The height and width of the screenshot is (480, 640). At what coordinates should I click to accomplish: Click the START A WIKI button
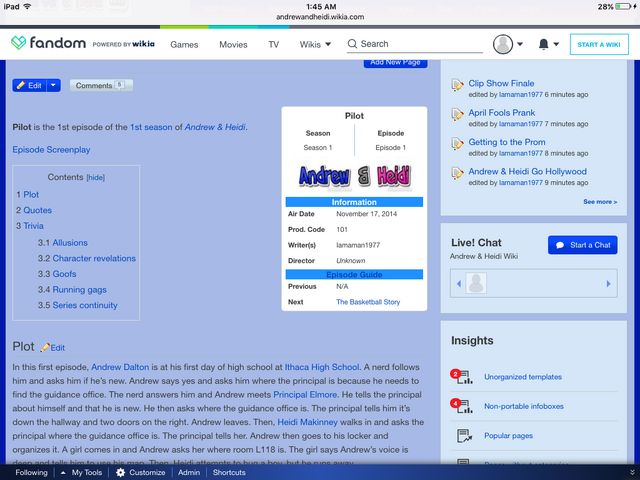pyautogui.click(x=599, y=44)
